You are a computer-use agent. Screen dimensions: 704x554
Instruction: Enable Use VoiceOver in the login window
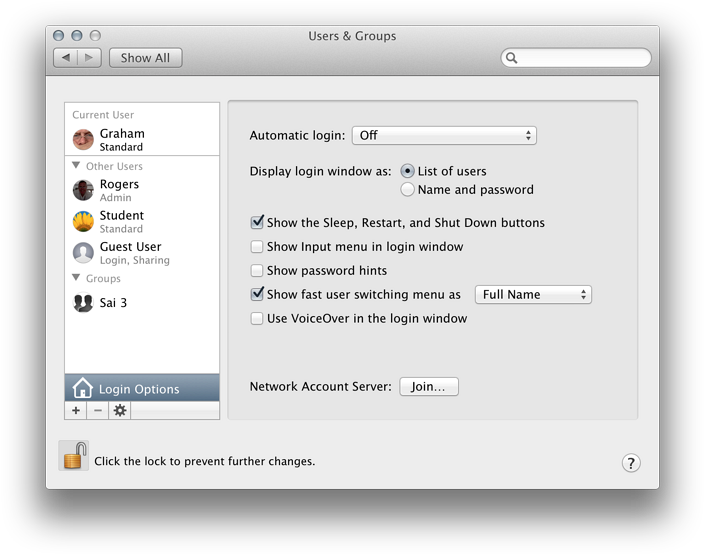coord(257,318)
